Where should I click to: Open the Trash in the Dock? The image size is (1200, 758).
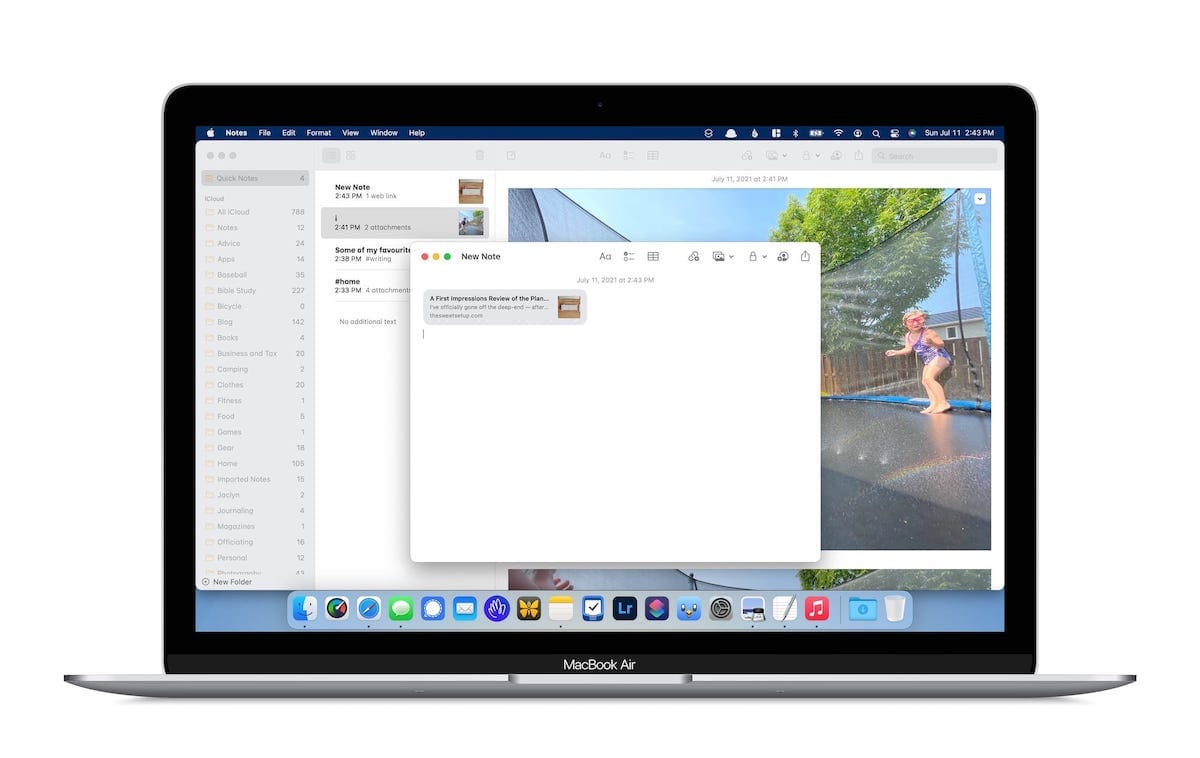pyautogui.click(x=895, y=608)
